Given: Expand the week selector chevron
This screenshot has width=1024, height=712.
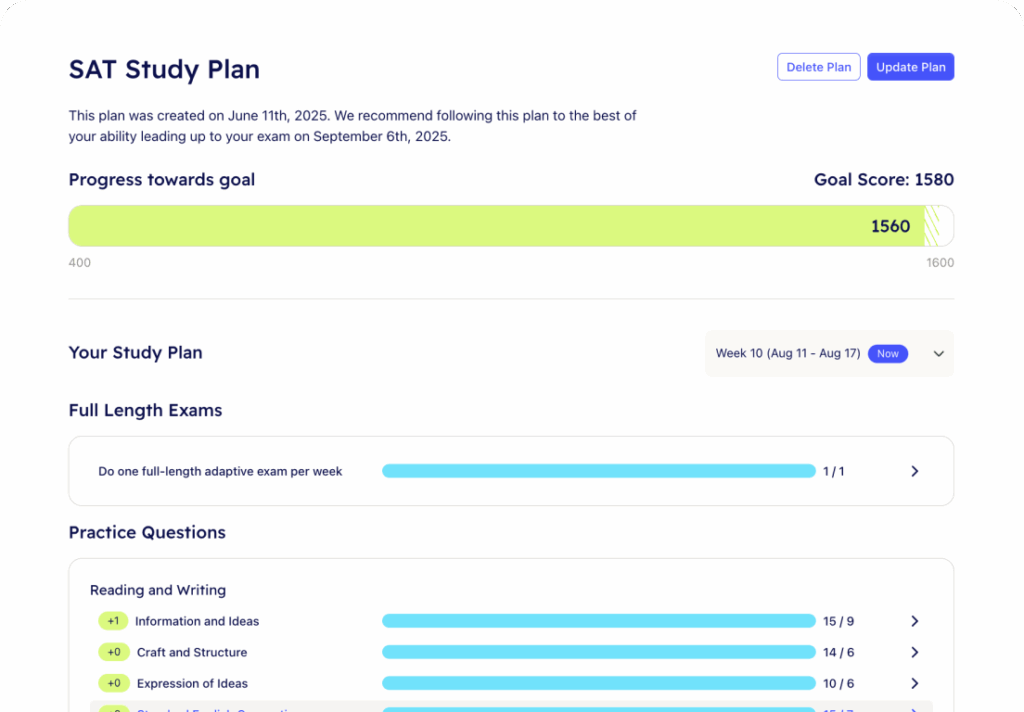Looking at the screenshot, I should [938, 353].
